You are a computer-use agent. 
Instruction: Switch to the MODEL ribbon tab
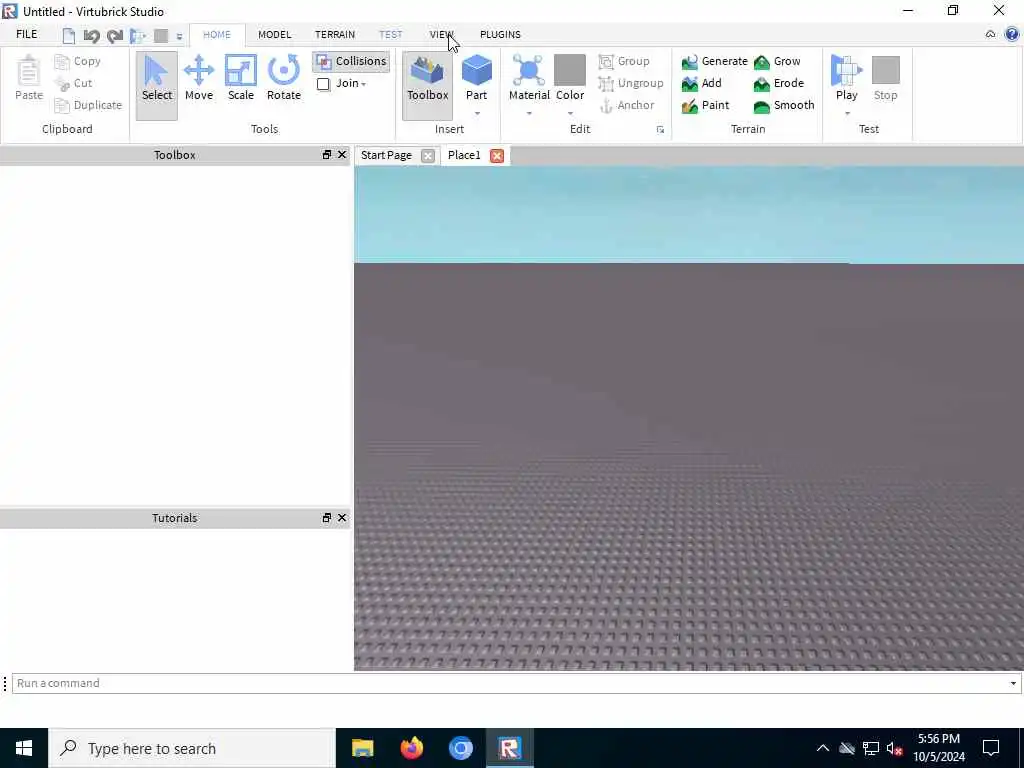(x=274, y=35)
